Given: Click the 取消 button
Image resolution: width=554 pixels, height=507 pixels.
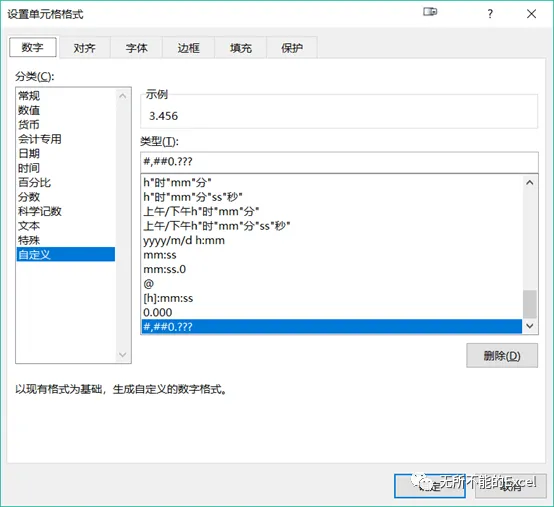Looking at the screenshot, I should coord(511,486).
